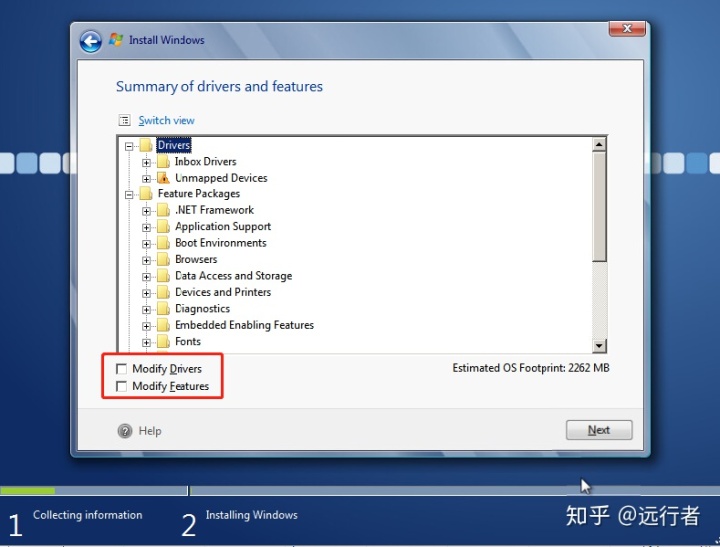This screenshot has width=720, height=547.
Task: Select the 'Fonts' tree label
Action: pyautogui.click(x=188, y=342)
